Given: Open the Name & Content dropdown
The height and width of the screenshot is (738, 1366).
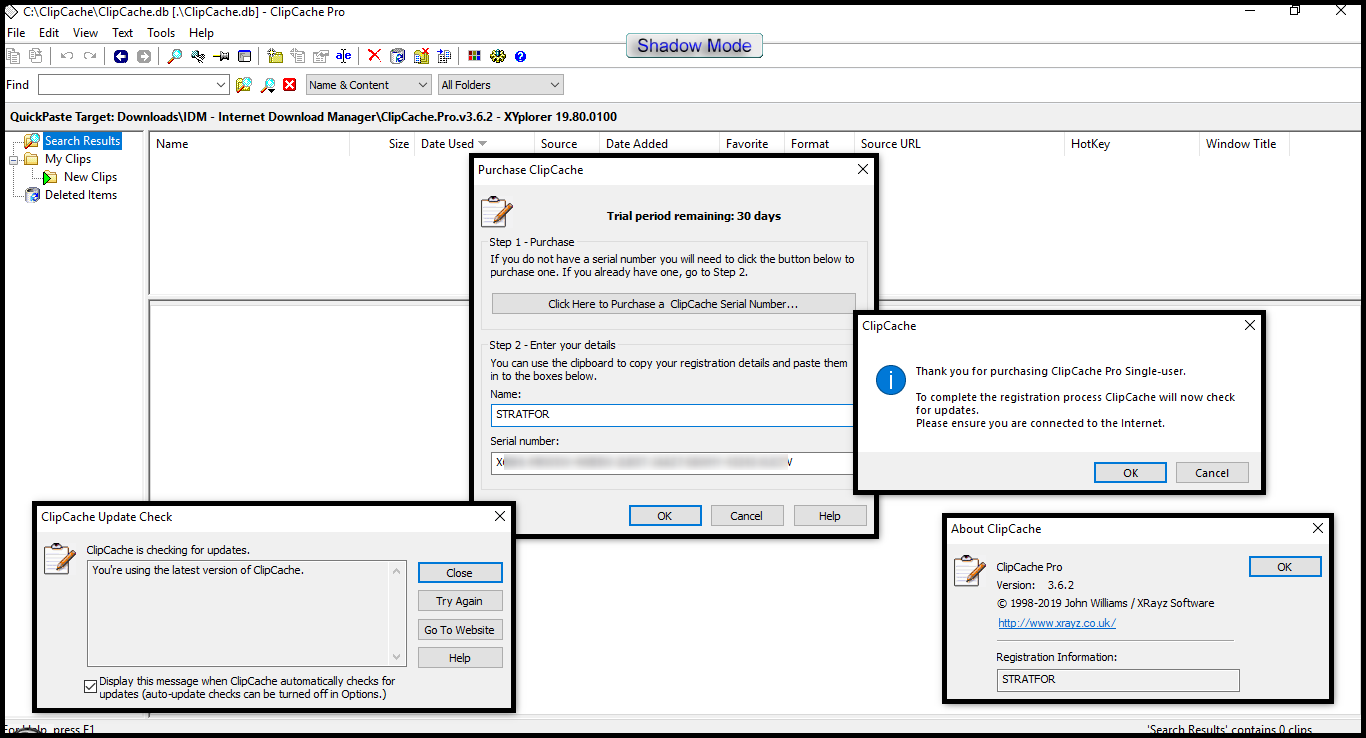Looking at the screenshot, I should 369,85.
